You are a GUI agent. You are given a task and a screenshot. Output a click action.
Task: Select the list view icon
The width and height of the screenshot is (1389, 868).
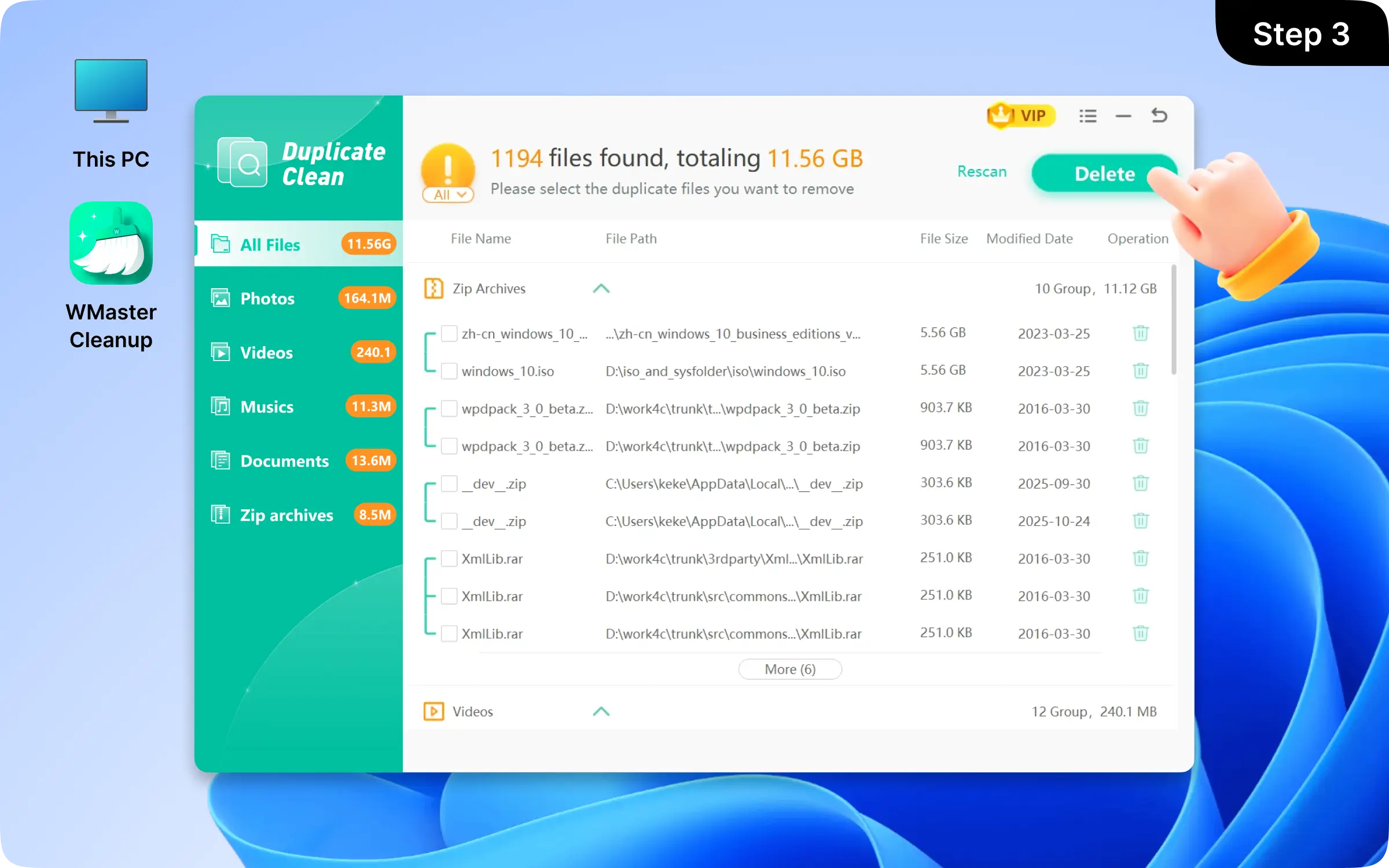1088,116
